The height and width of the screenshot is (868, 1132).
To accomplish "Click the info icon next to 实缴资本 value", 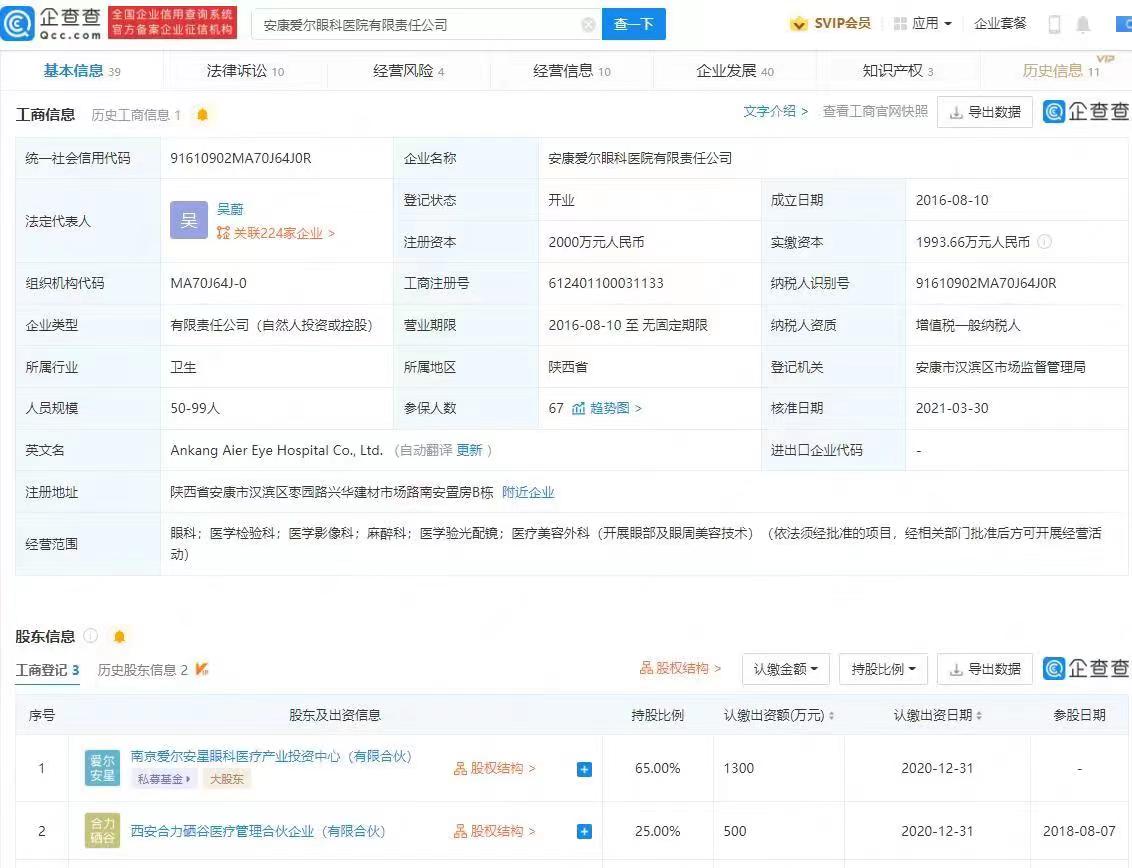I will tap(1045, 242).
